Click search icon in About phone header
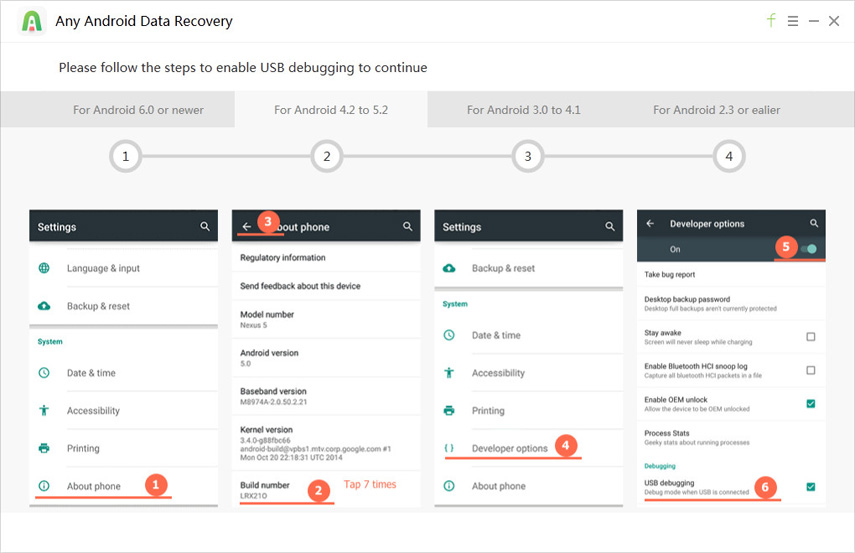The image size is (855, 553). 407,226
